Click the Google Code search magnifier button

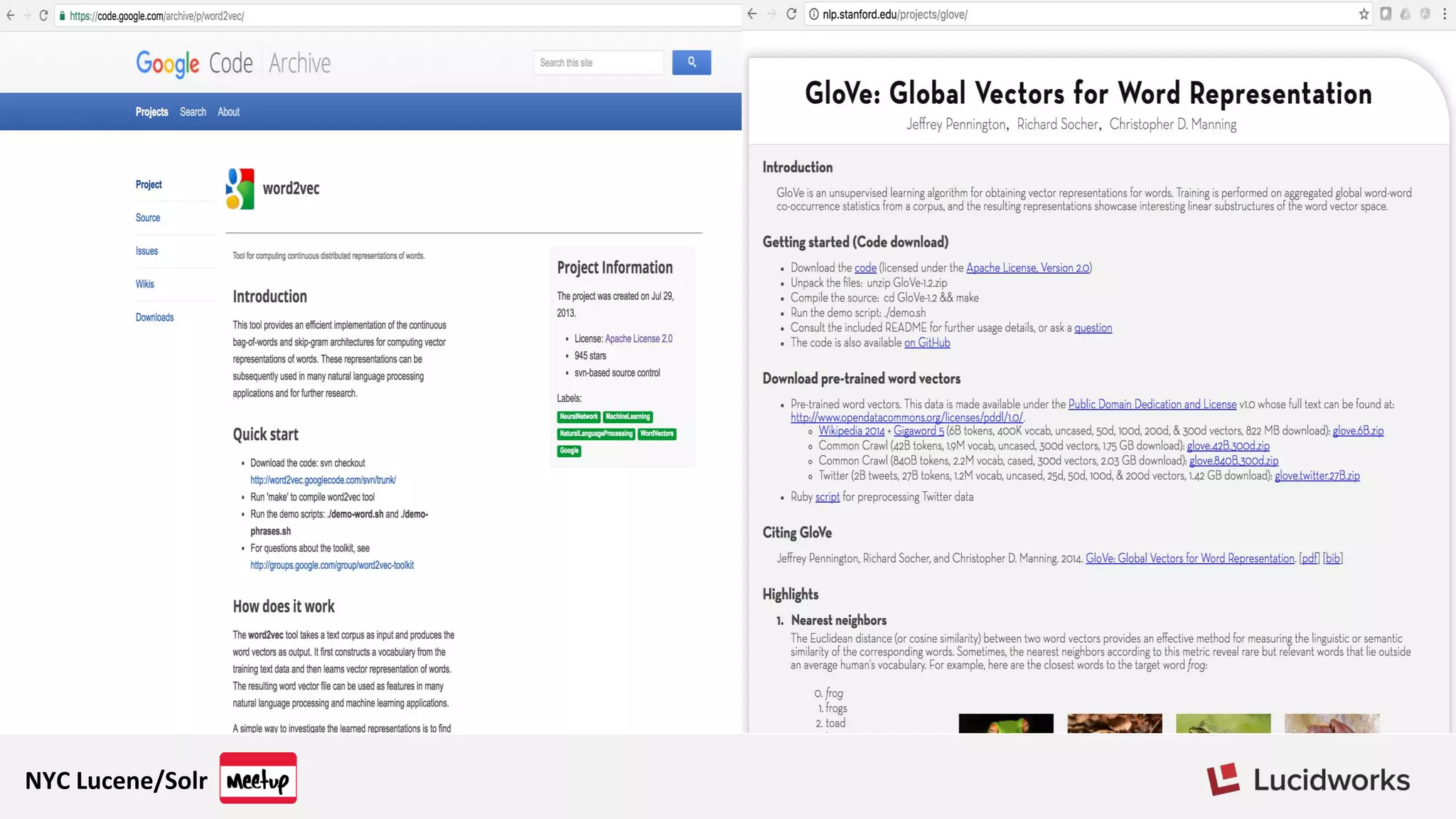(691, 63)
